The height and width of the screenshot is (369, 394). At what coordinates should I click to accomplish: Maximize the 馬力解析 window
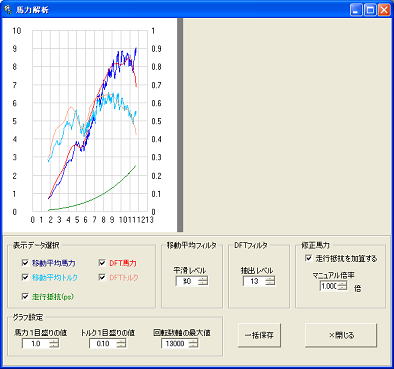(370, 10)
